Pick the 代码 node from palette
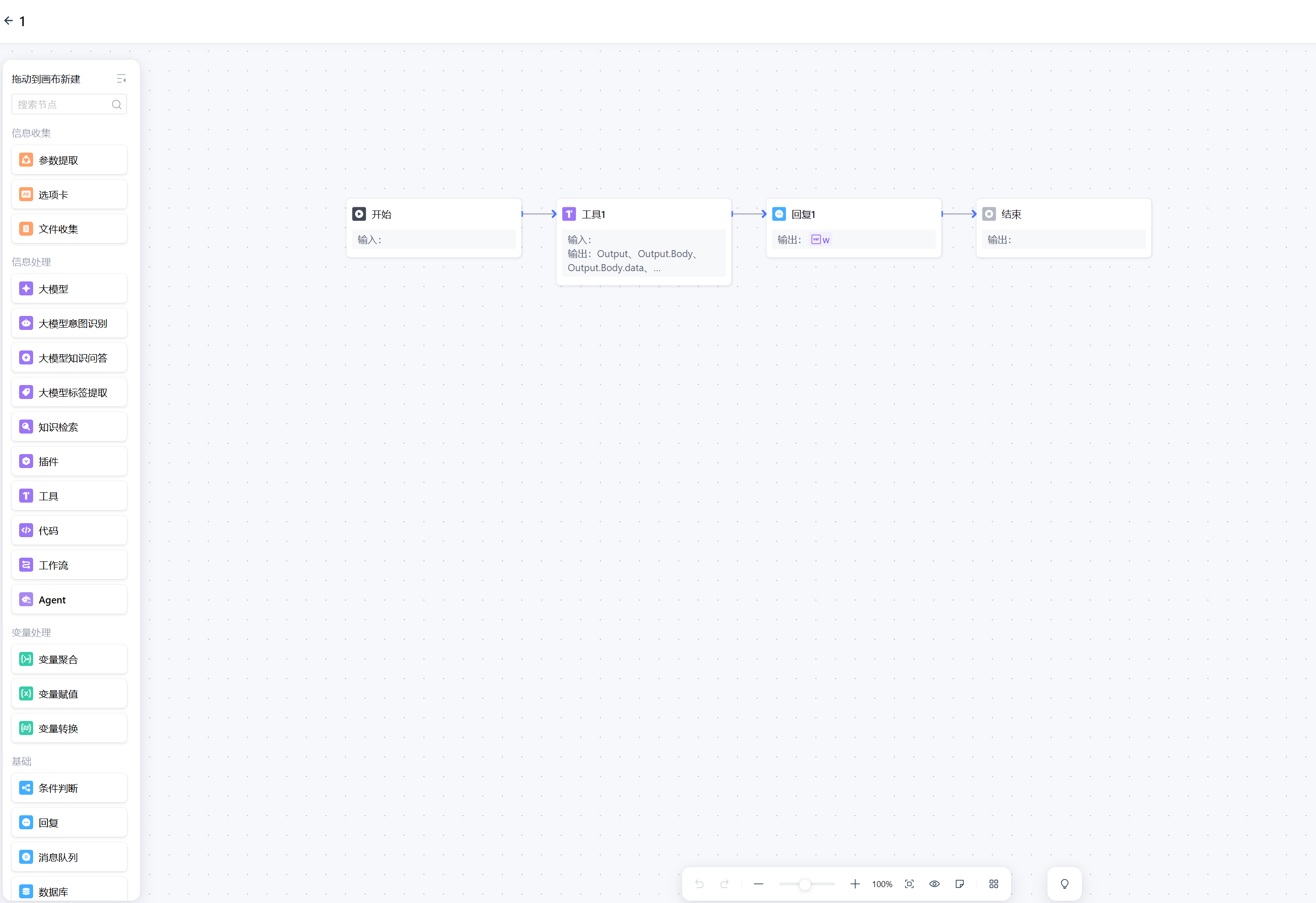 [69, 531]
